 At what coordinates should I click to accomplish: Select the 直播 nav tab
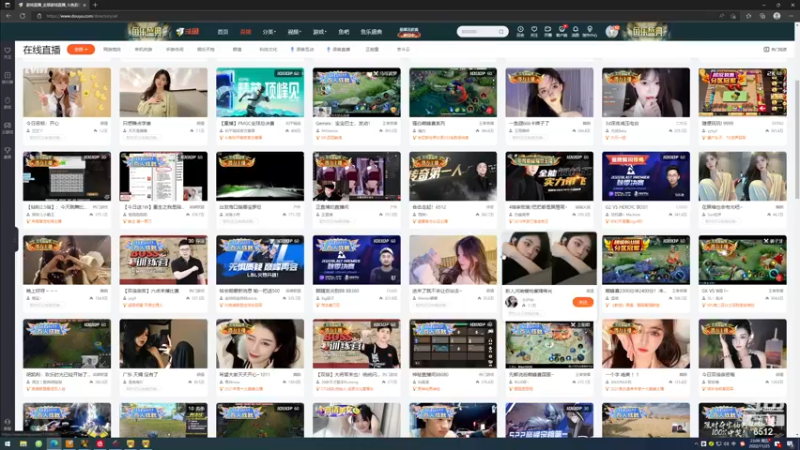click(245, 32)
